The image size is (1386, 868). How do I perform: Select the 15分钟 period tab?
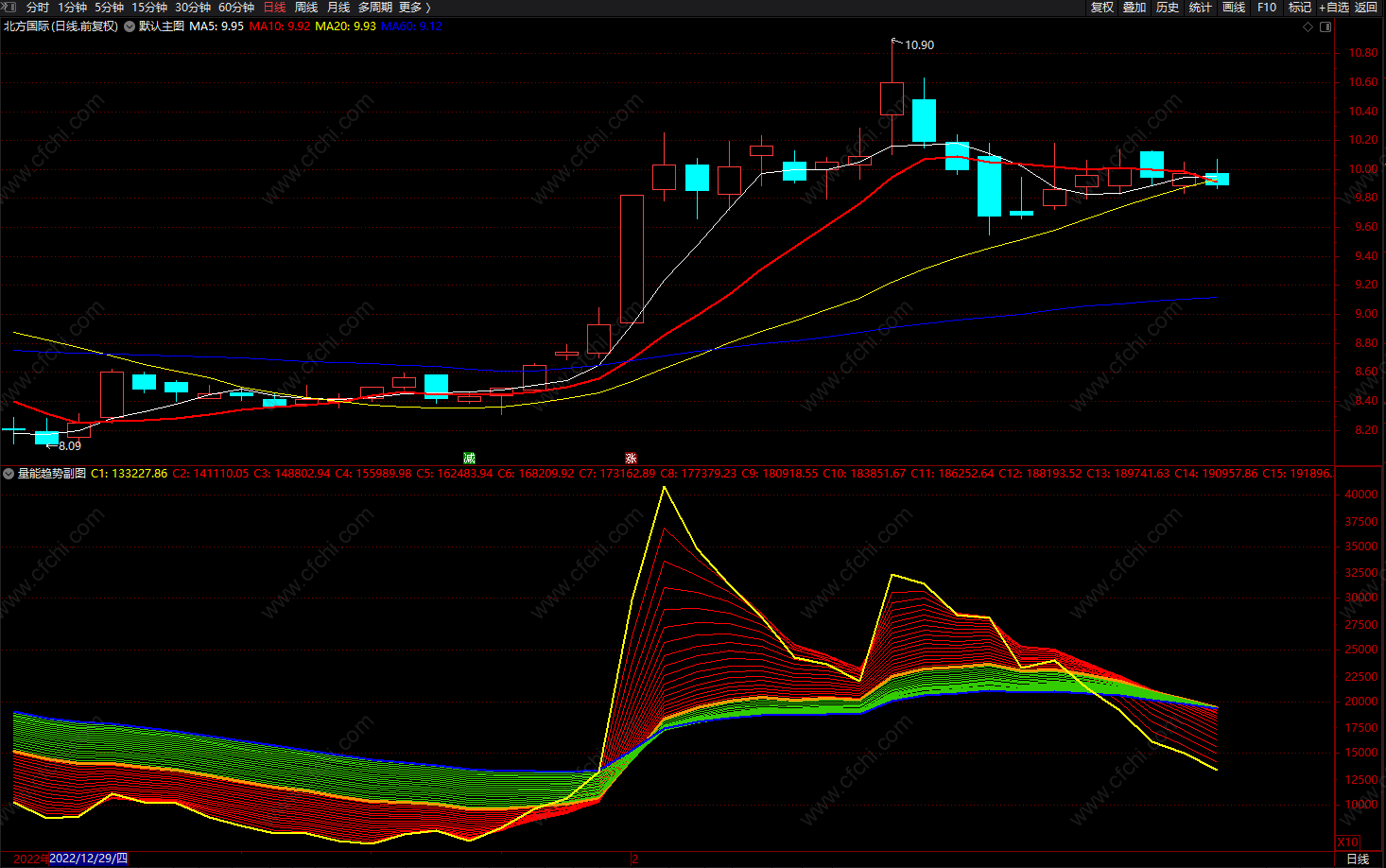[148, 7]
